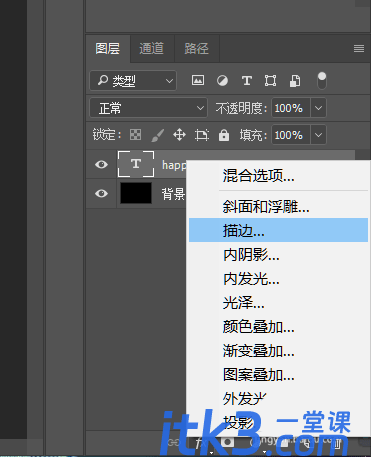The height and width of the screenshot is (457, 371).
Task: Toggle layer filtering switch
Action: 322,80
